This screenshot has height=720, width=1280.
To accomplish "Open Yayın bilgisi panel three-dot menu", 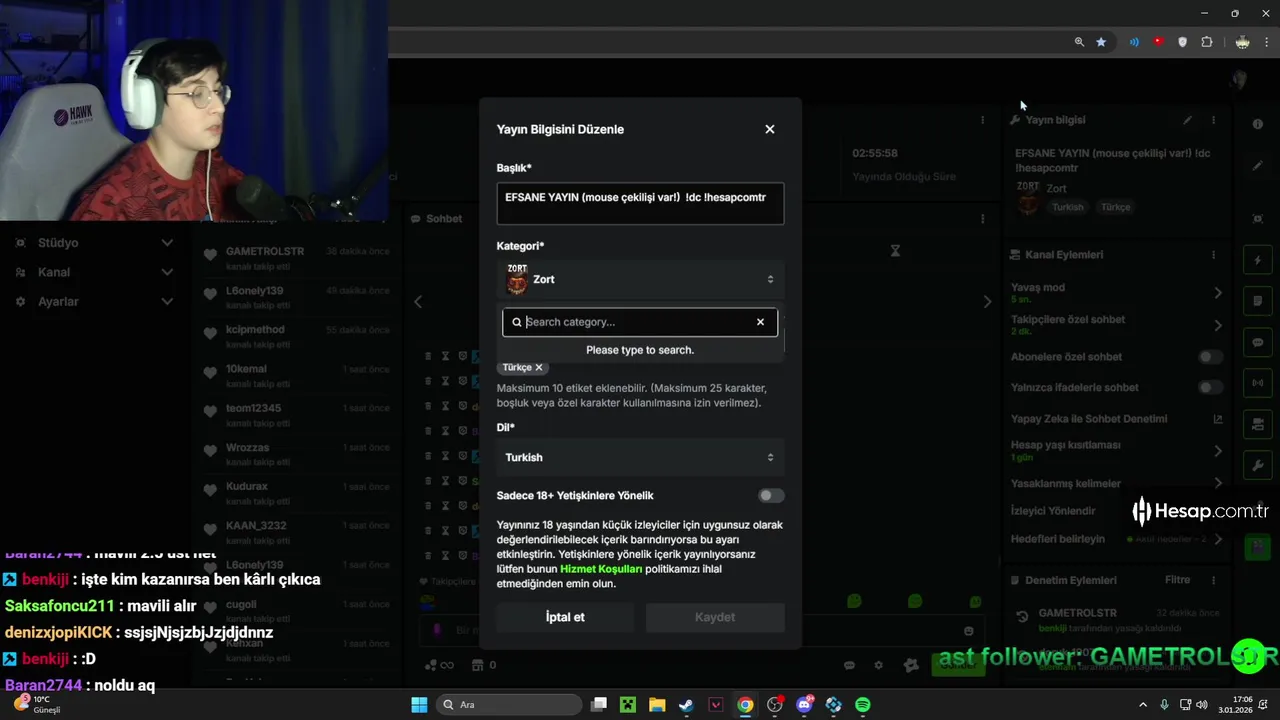I will [x=1214, y=120].
